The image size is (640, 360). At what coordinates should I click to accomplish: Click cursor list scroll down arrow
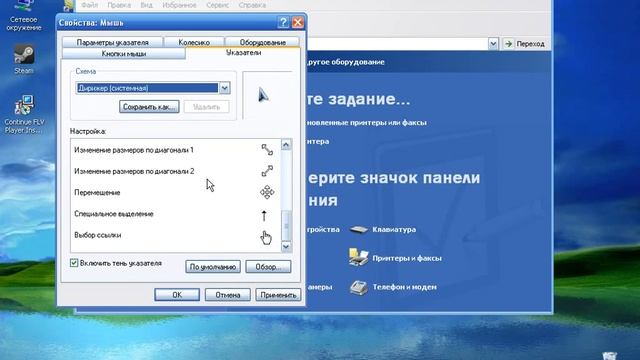coord(286,246)
